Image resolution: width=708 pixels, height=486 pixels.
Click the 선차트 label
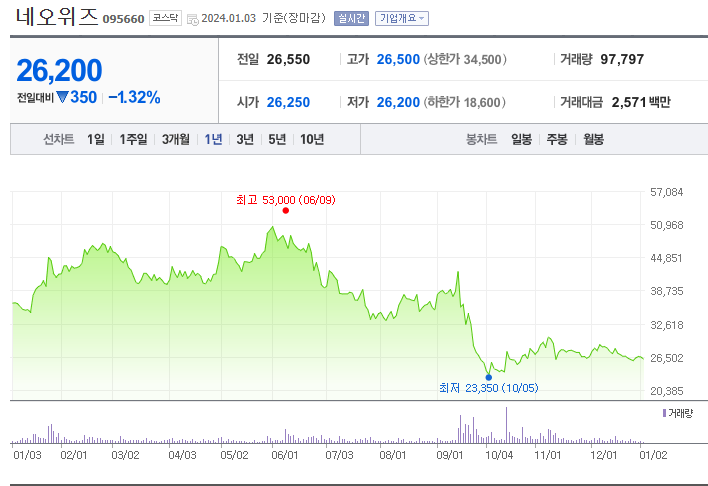(x=59, y=139)
